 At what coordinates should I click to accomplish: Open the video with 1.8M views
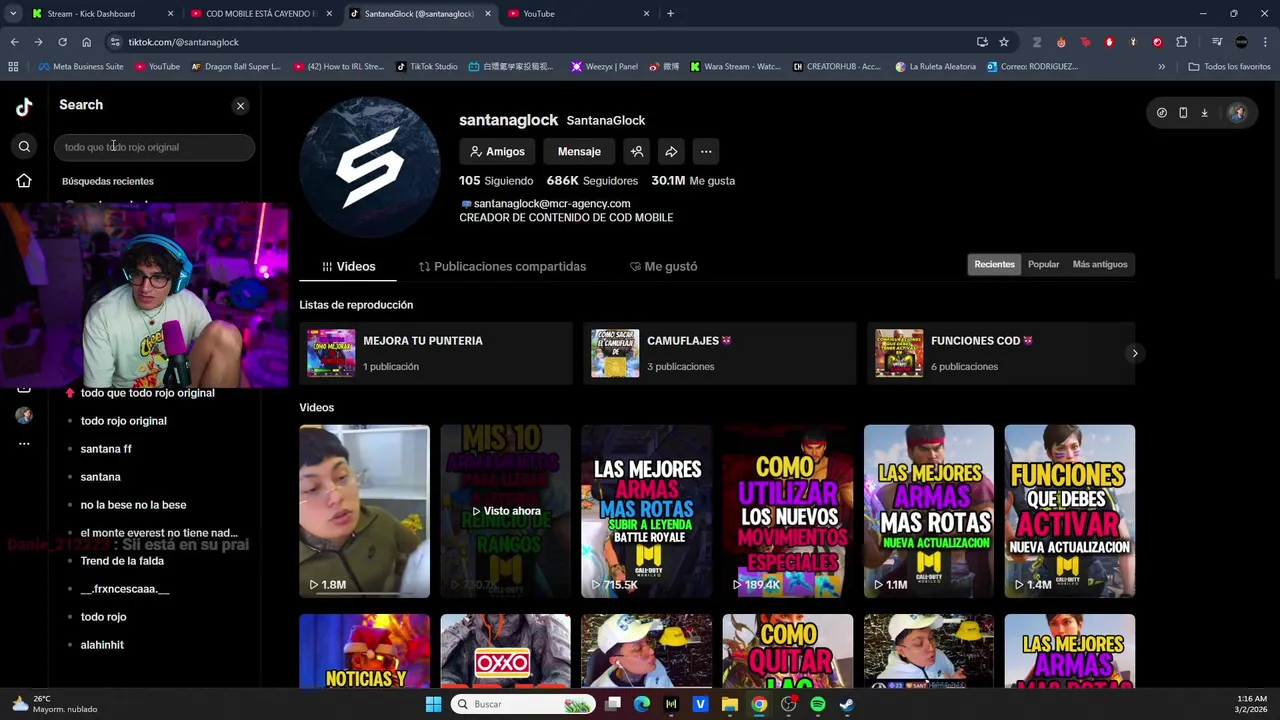tap(364, 511)
